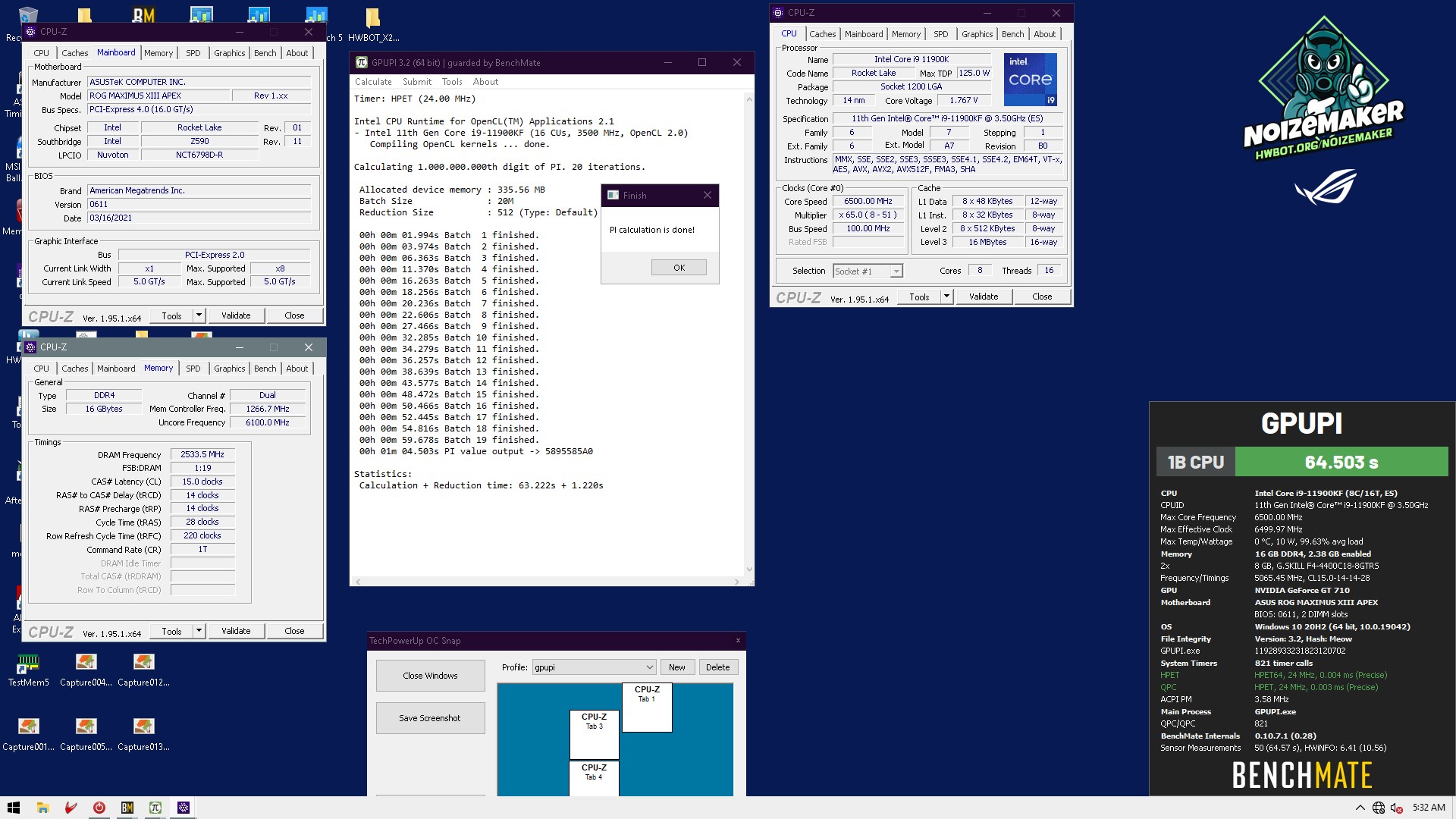1456x819 pixels.
Task: Select CPU-Z Tab 4 preview thumbnail
Action: pyautogui.click(x=594, y=779)
